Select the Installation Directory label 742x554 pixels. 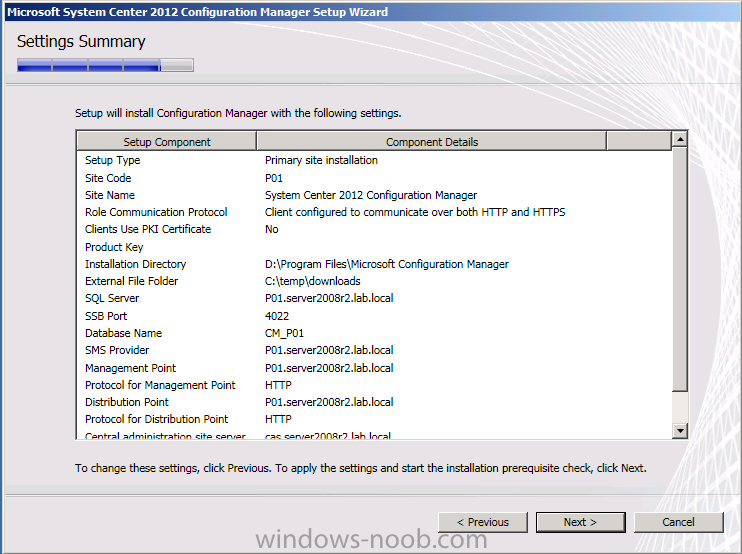click(135, 264)
